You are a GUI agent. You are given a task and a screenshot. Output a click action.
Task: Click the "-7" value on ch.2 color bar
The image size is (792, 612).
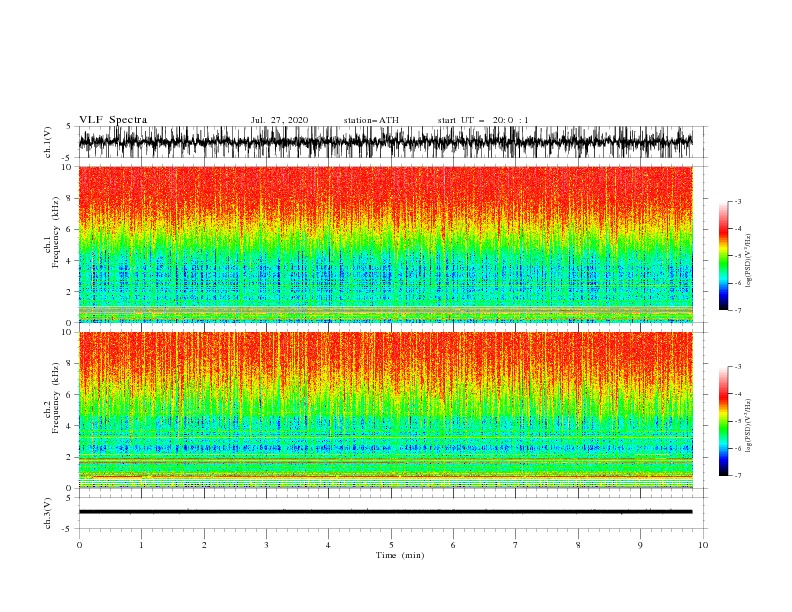point(738,475)
